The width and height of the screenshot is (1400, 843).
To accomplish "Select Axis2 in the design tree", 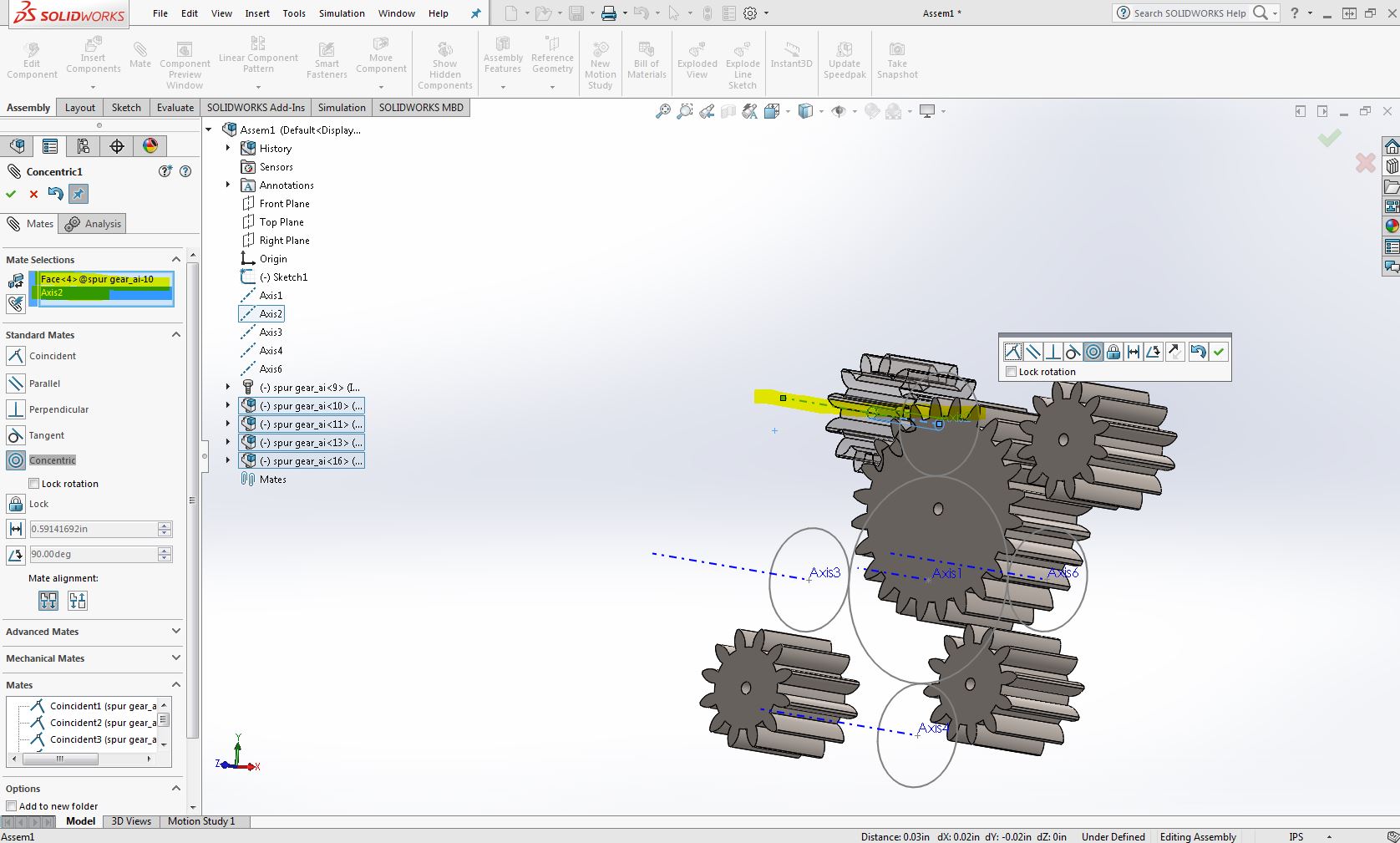I will click(x=261, y=314).
